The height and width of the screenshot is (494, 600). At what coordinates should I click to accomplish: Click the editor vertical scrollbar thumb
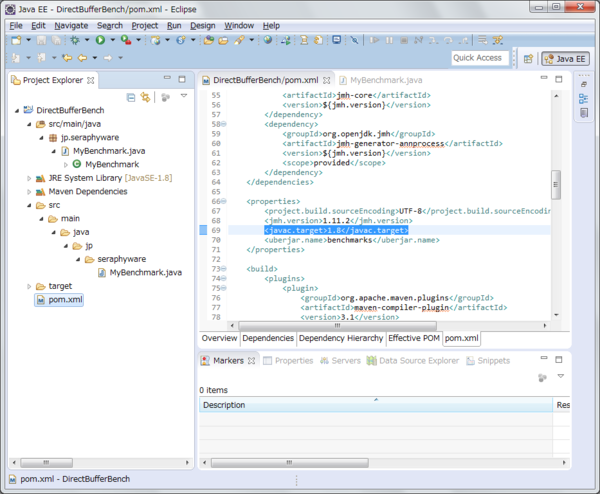point(556,185)
